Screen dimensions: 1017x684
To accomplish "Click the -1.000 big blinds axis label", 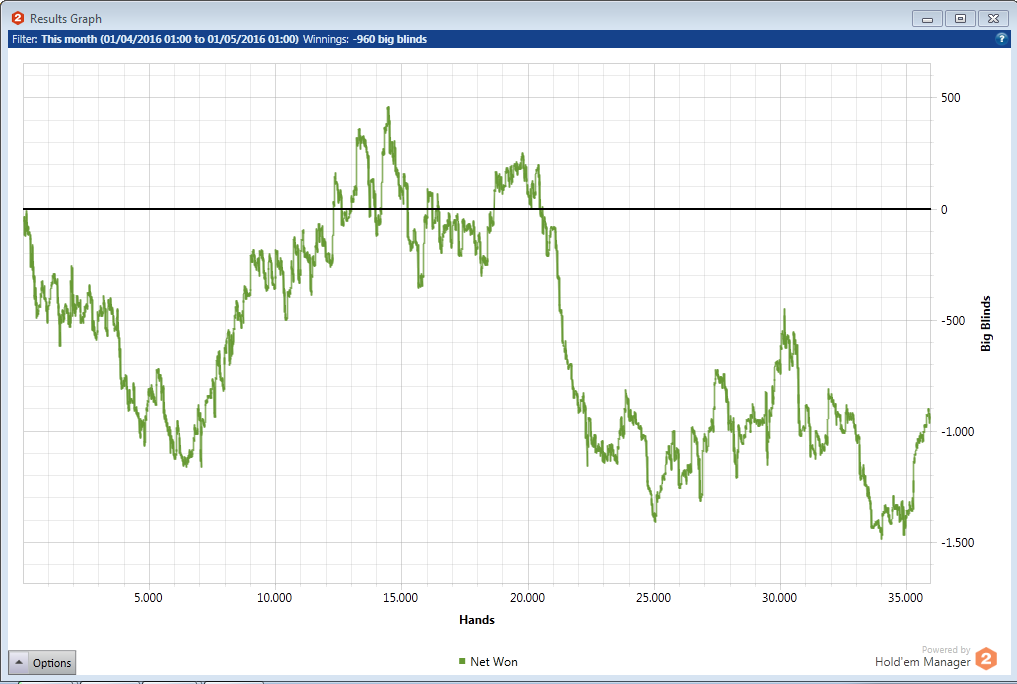I will [958, 432].
